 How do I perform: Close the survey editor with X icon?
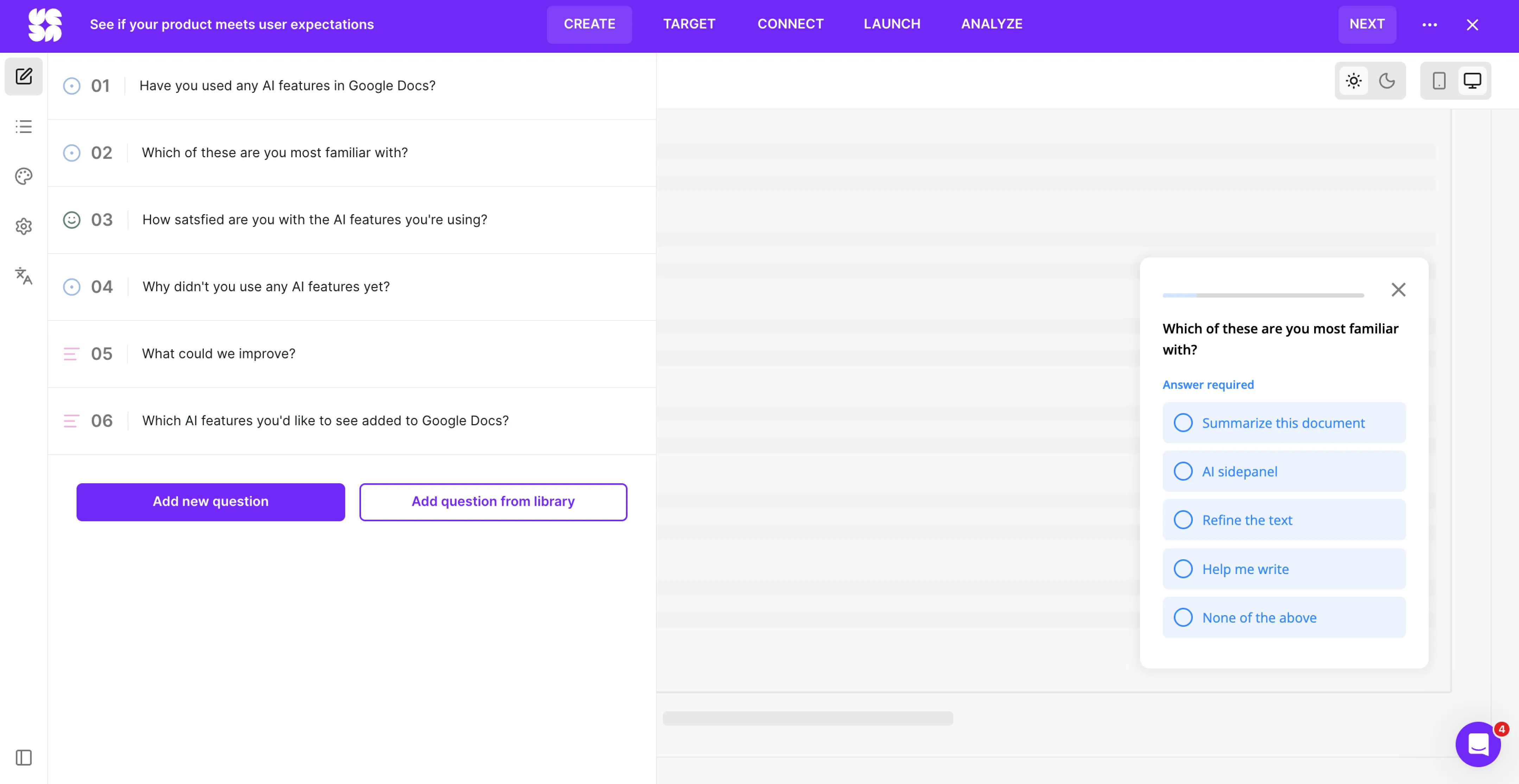click(1473, 25)
